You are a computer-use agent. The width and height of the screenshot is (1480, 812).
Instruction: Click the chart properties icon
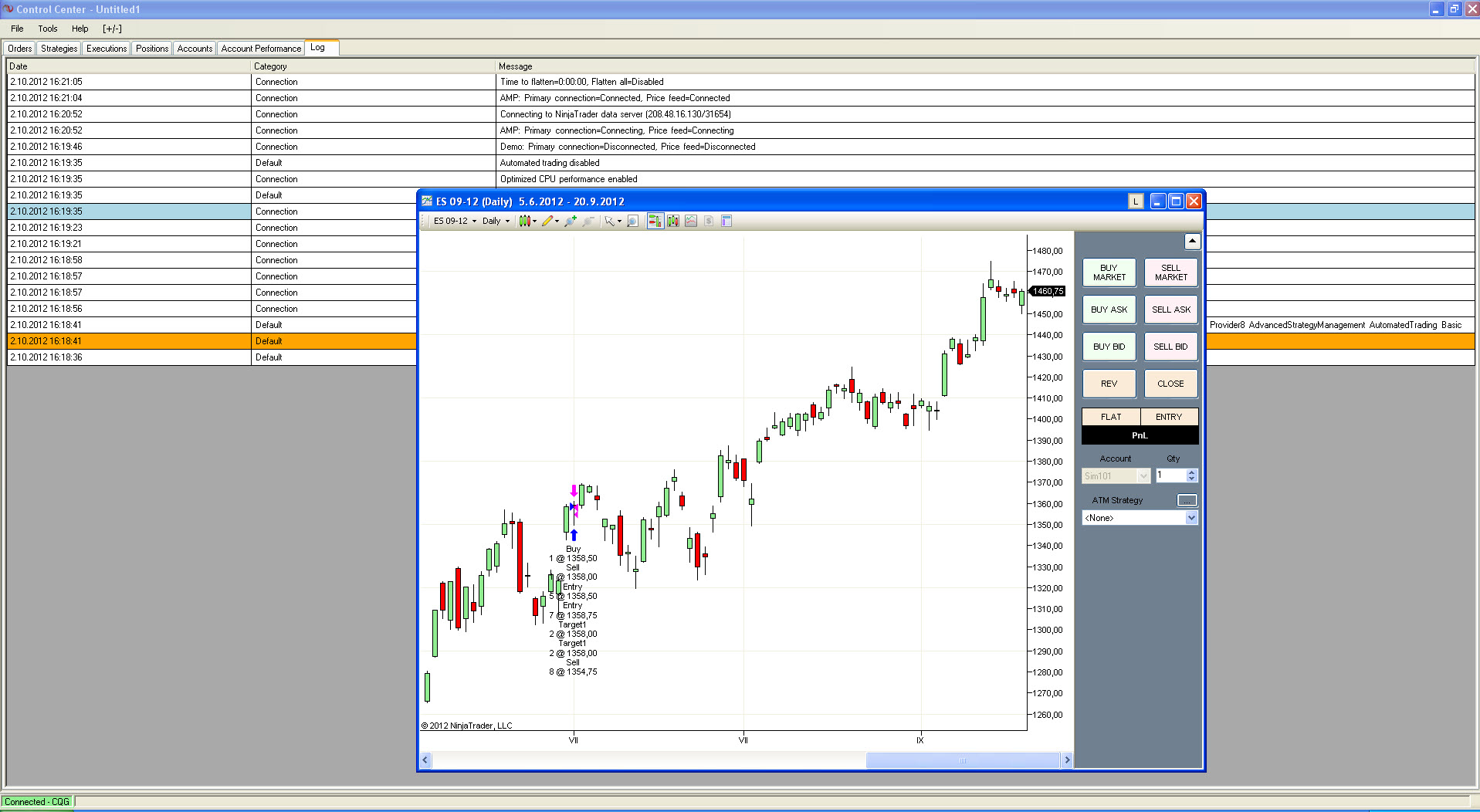726,222
